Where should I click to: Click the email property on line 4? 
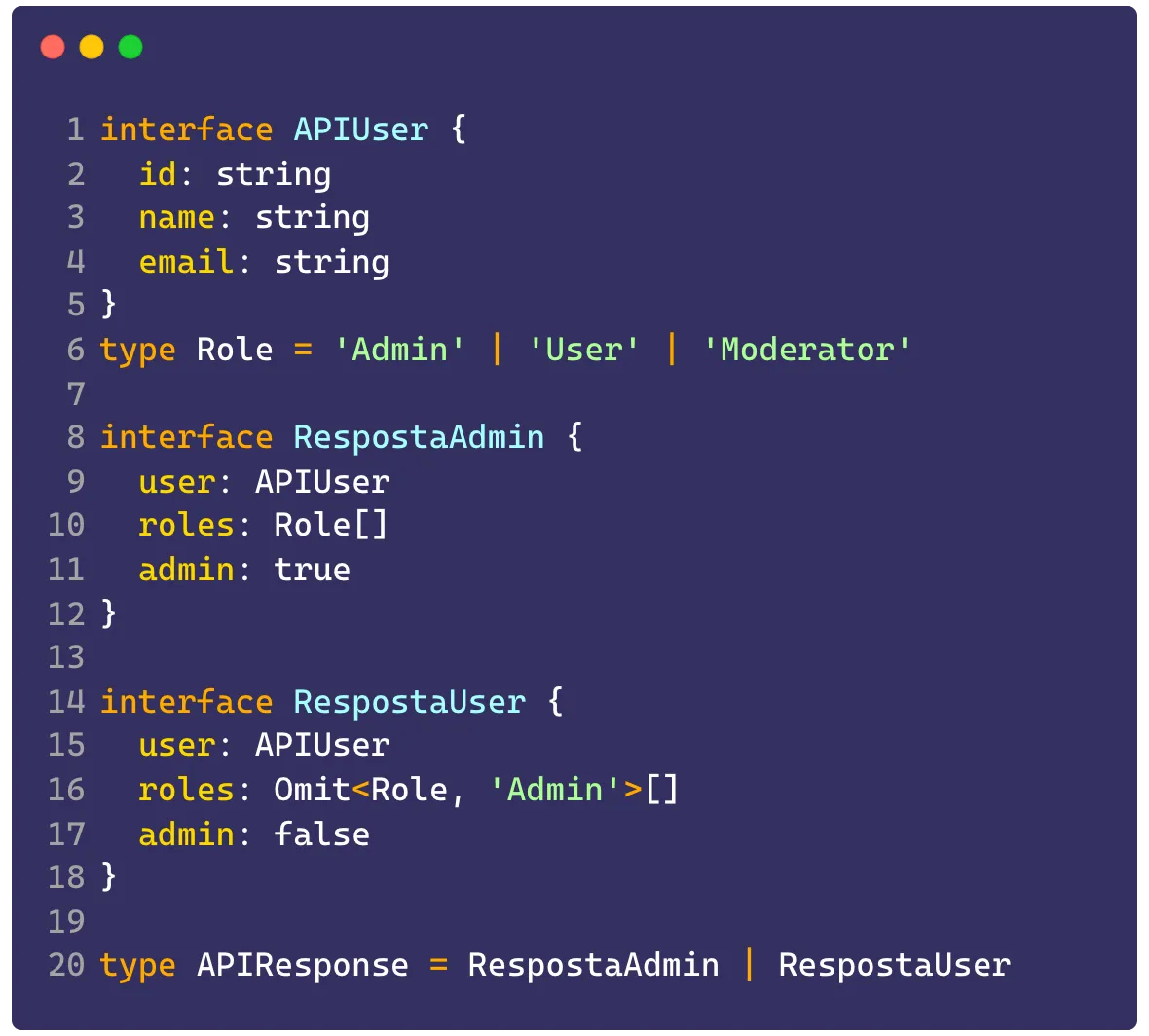point(186,262)
